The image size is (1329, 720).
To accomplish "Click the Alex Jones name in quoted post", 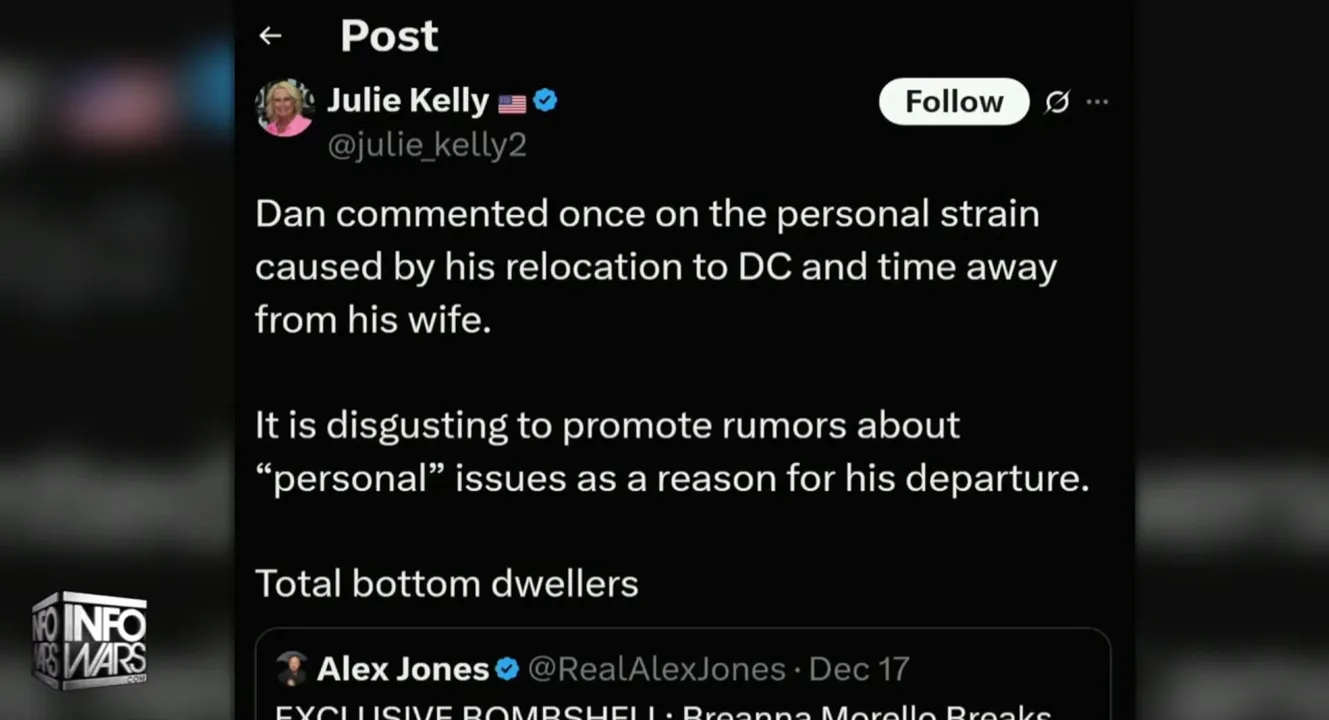I will 402,669.
